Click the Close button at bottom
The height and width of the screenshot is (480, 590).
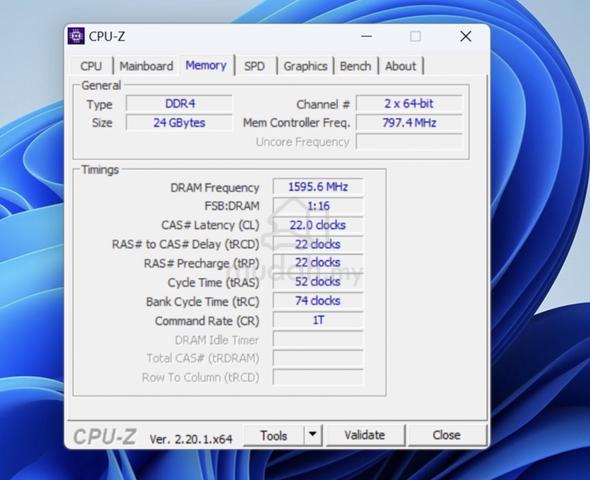[447, 435]
